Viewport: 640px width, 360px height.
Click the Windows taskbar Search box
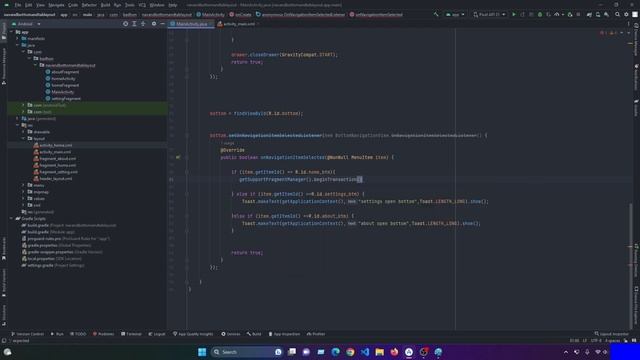click(247, 352)
